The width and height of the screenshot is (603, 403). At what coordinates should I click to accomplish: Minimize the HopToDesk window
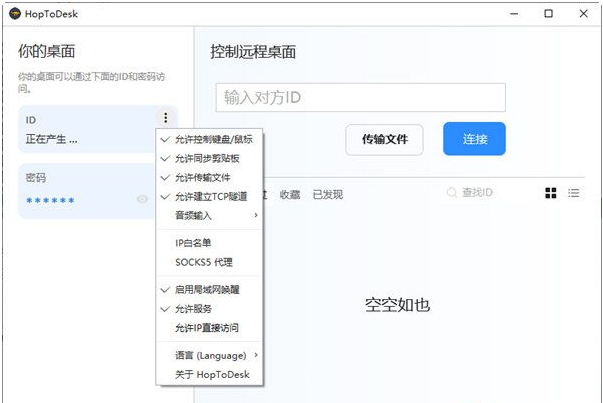(514, 14)
